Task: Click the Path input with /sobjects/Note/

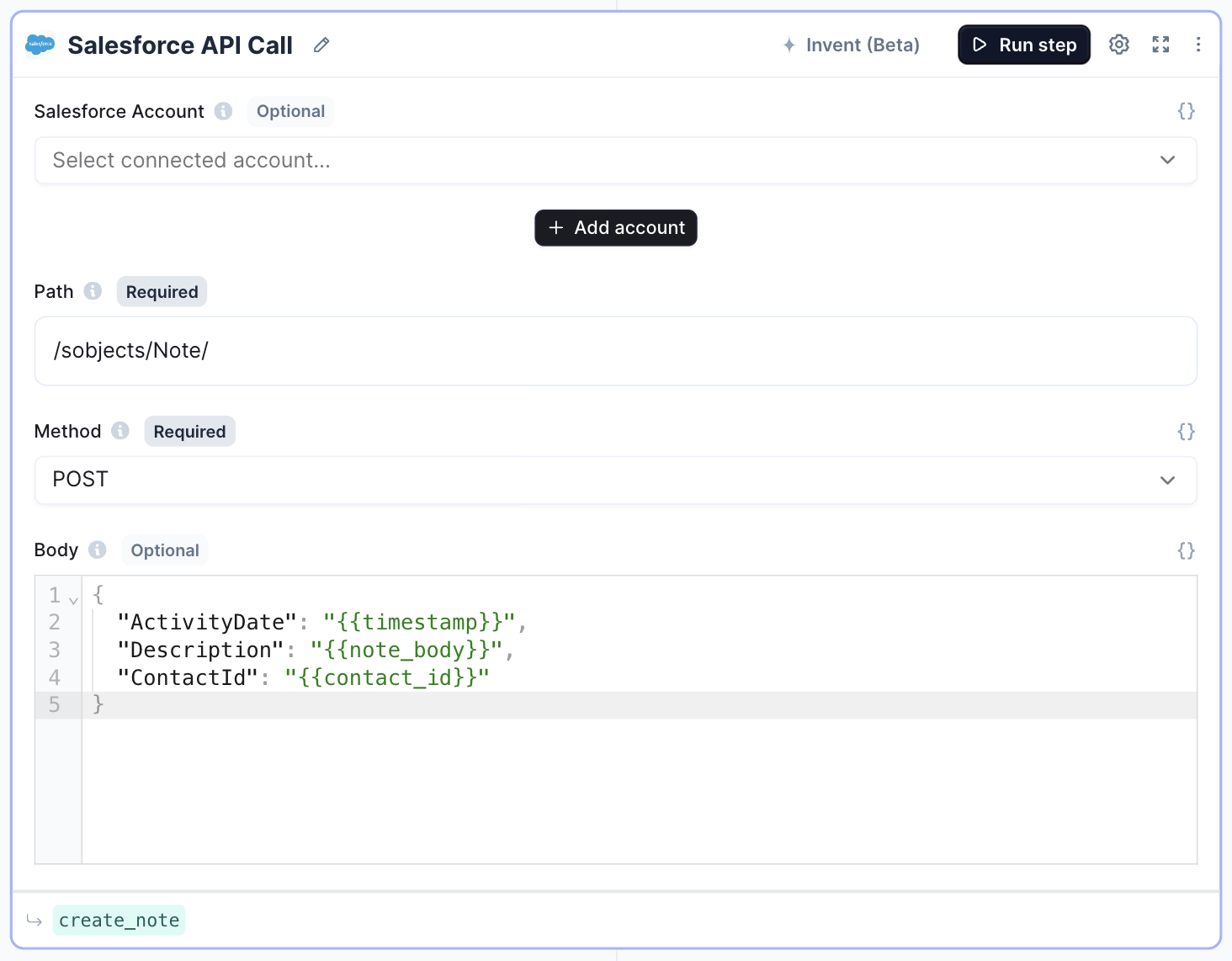Action: [616, 351]
